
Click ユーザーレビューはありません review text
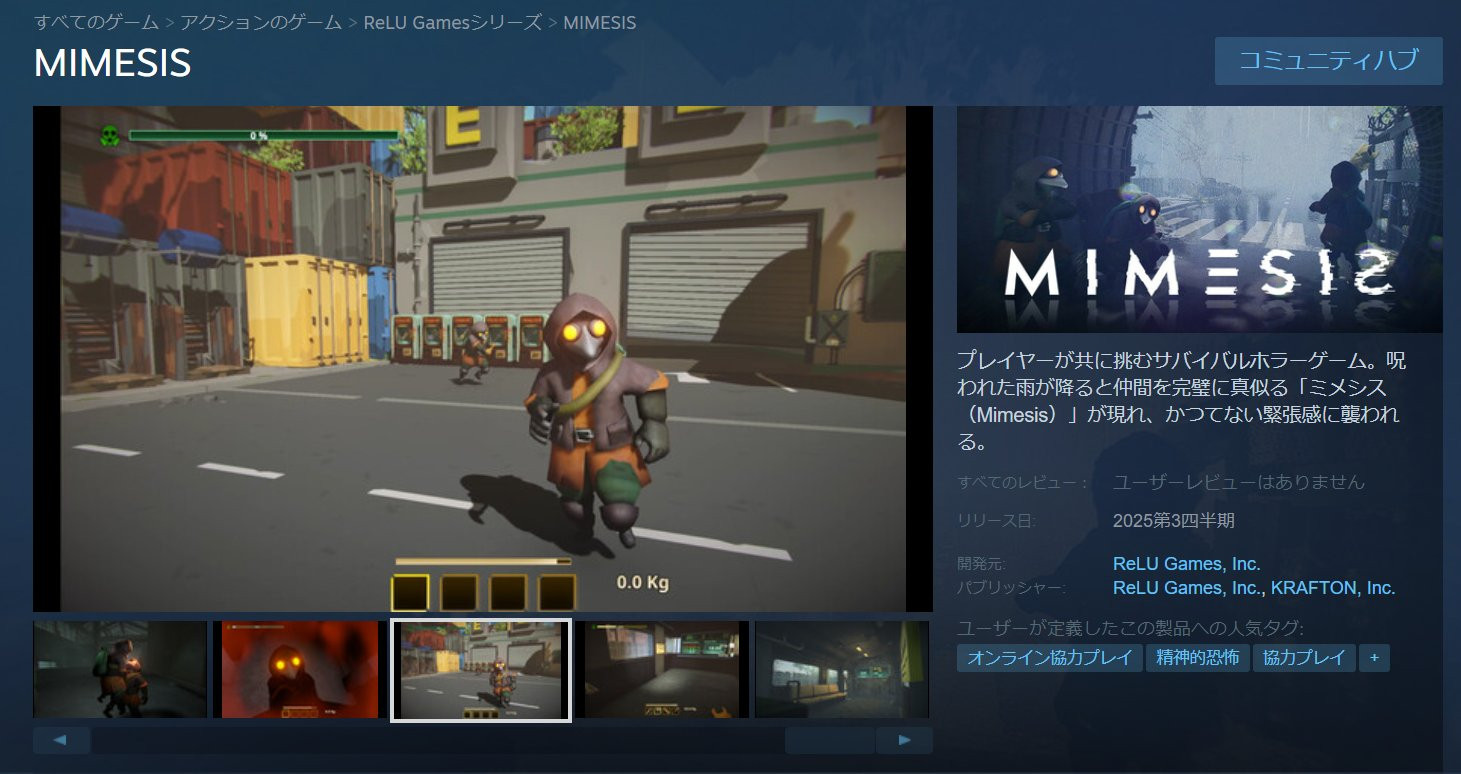pos(1238,482)
